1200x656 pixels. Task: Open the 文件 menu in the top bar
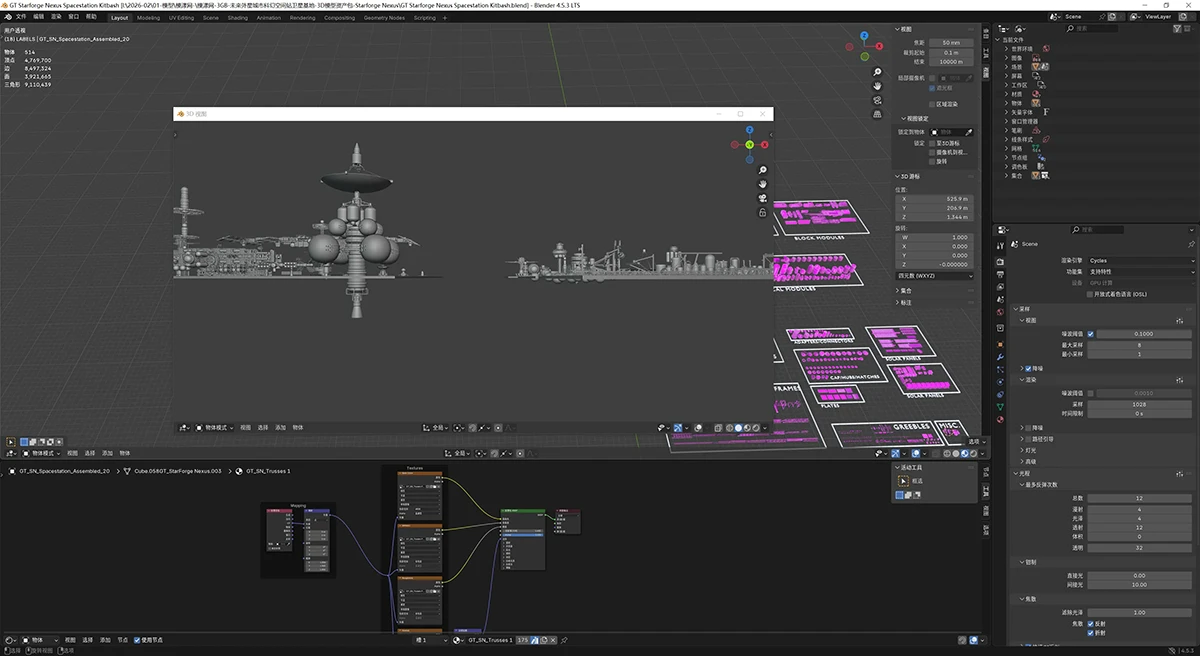tap(21, 17)
